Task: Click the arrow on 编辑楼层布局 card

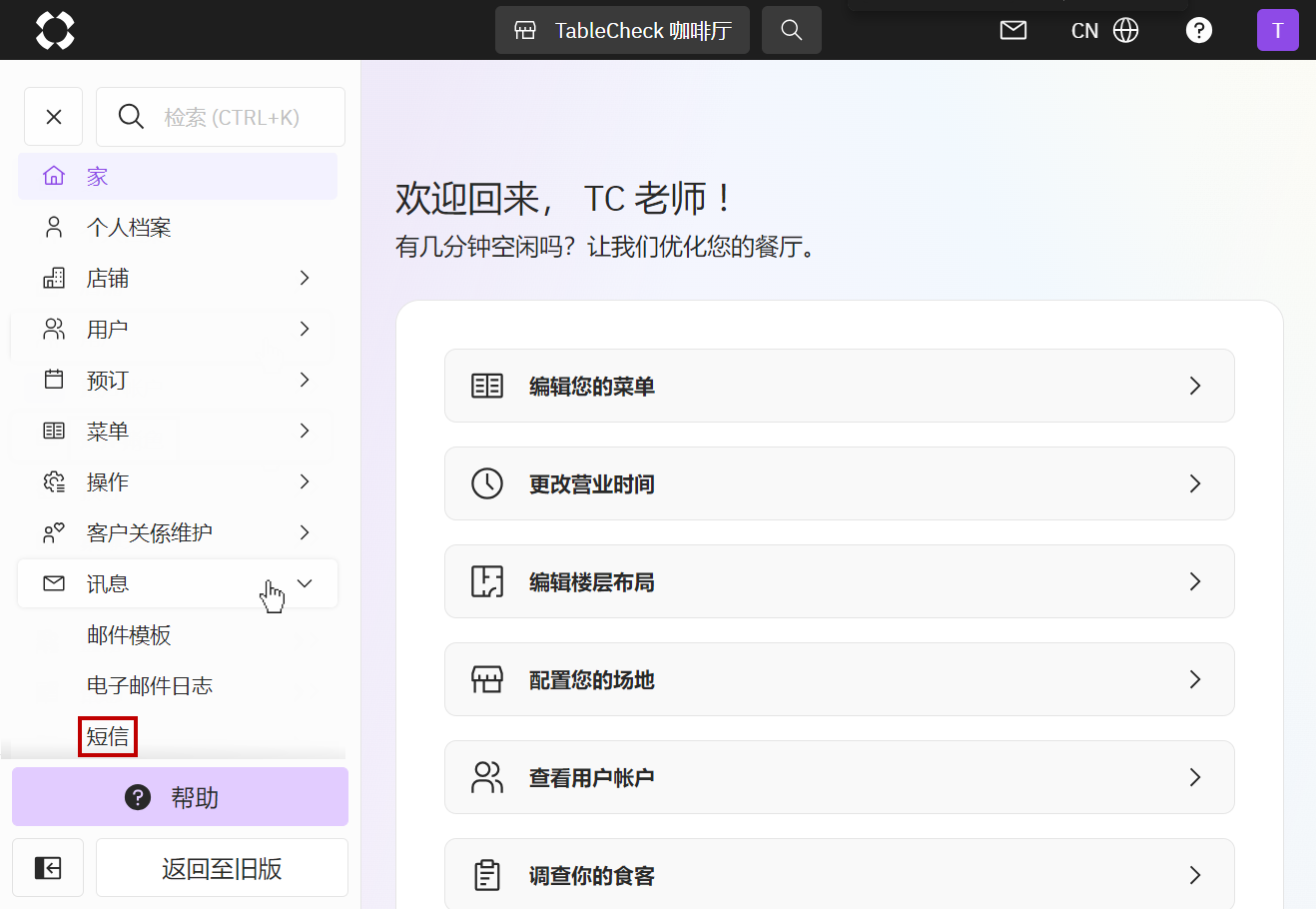Action: tap(1195, 581)
